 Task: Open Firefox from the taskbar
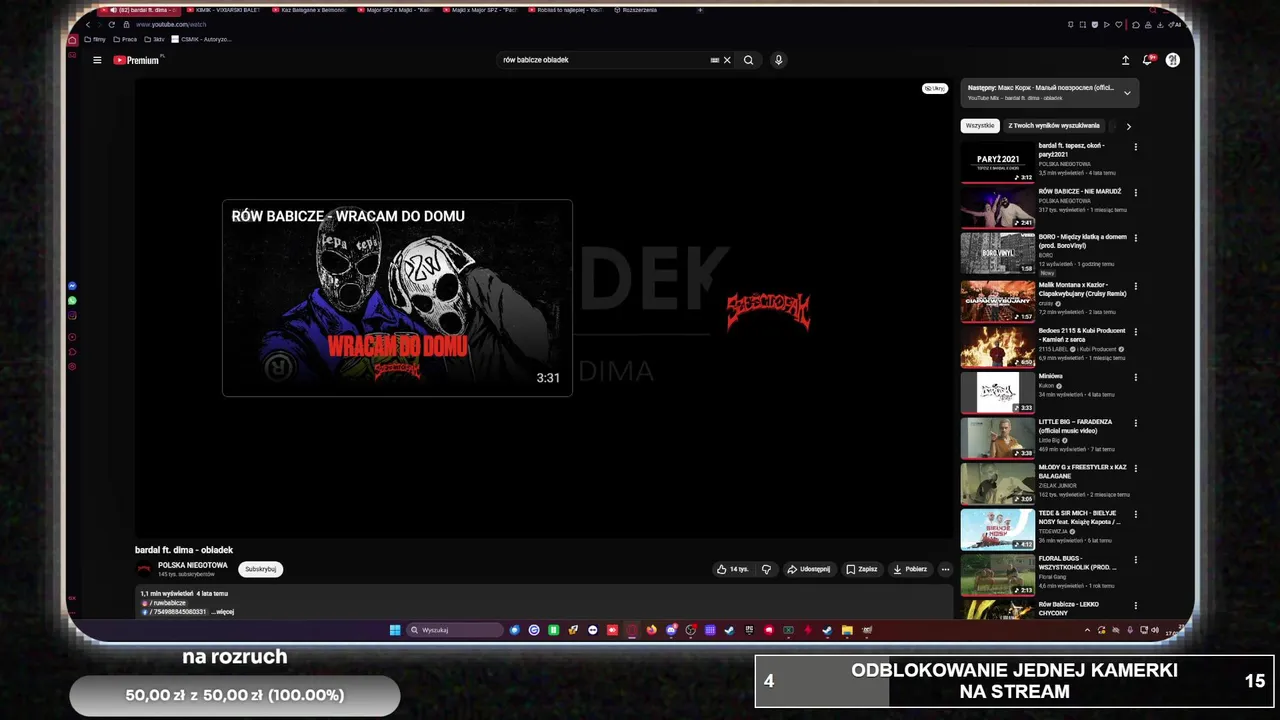(x=651, y=630)
